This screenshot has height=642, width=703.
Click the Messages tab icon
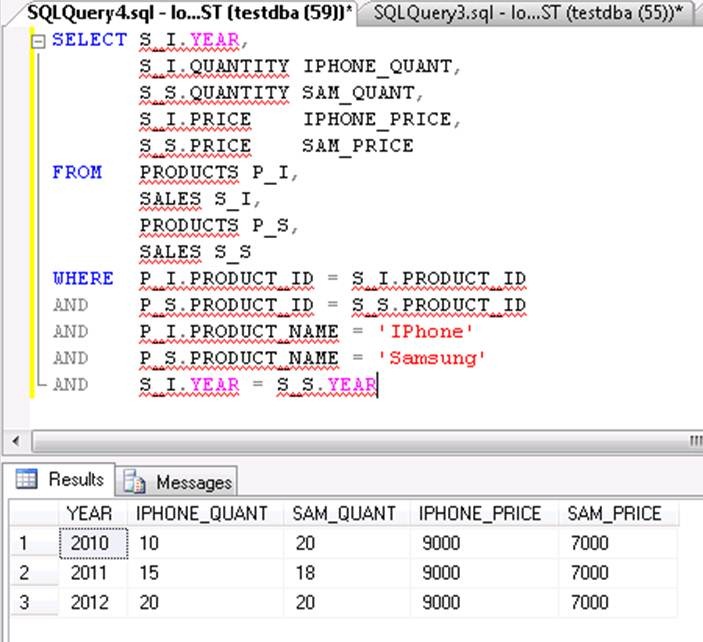tap(134, 482)
